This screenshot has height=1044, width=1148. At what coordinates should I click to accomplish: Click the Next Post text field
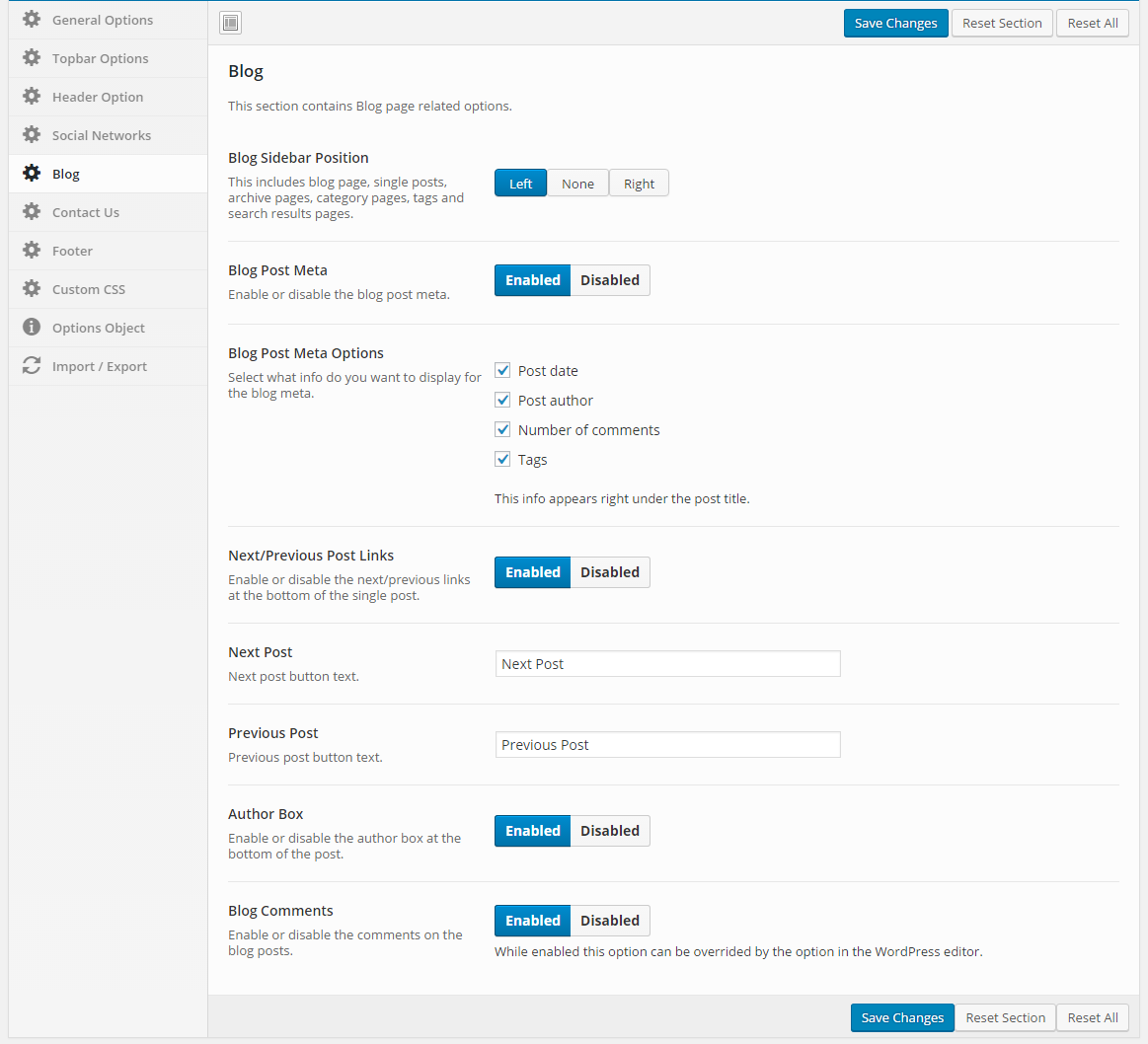point(667,664)
